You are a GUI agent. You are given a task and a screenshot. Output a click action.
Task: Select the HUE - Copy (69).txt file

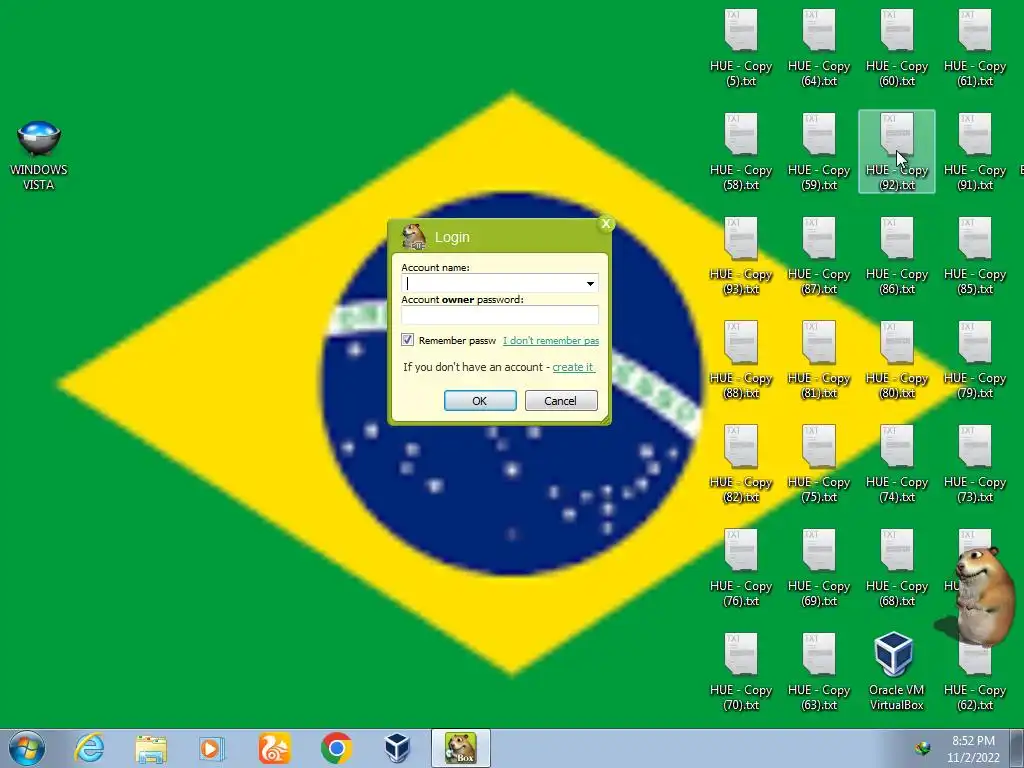pos(819,568)
